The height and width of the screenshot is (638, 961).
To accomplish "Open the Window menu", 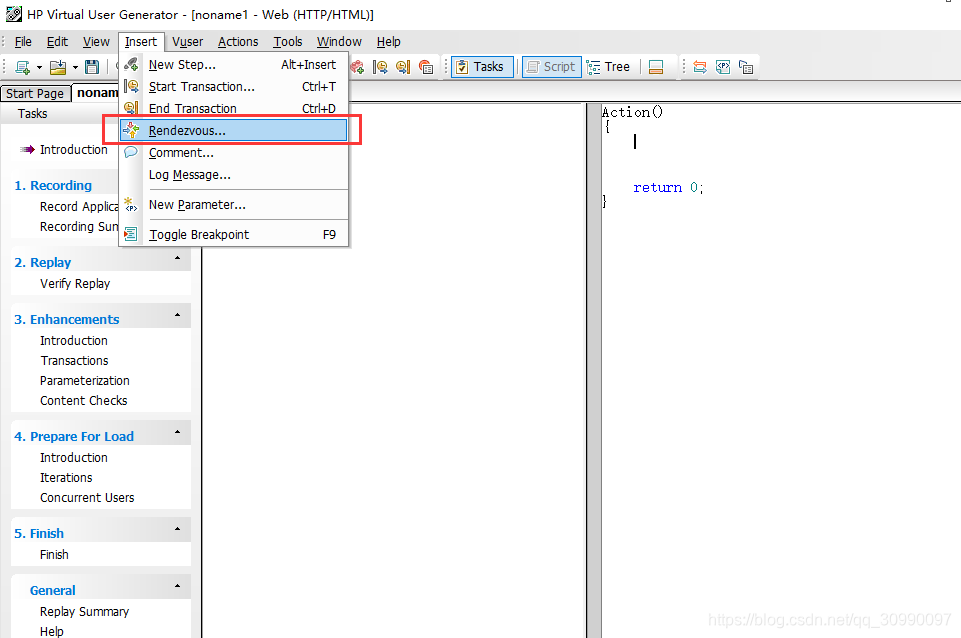I will pos(339,42).
